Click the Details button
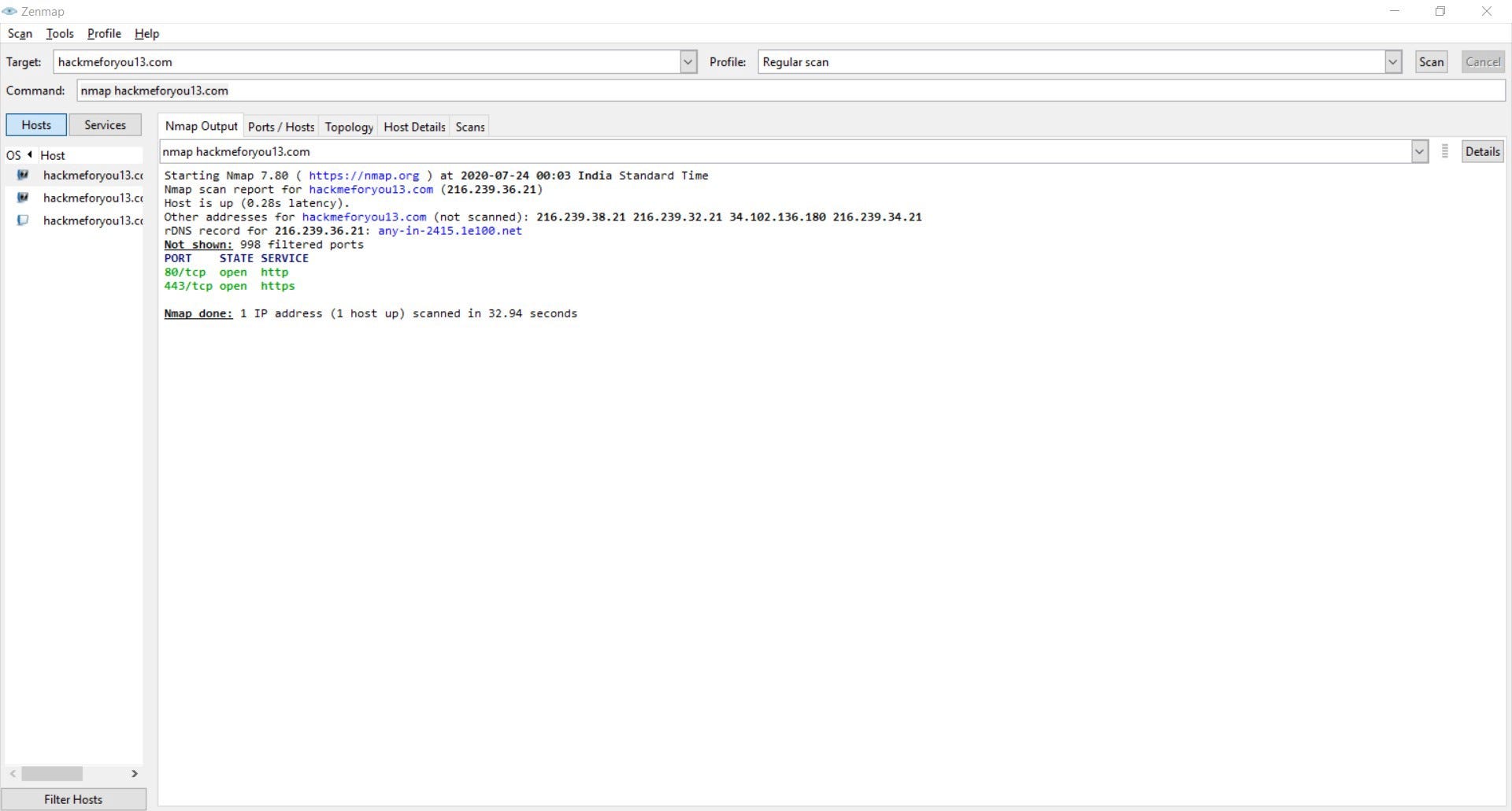The width and height of the screenshot is (1512, 811). pos(1482,151)
